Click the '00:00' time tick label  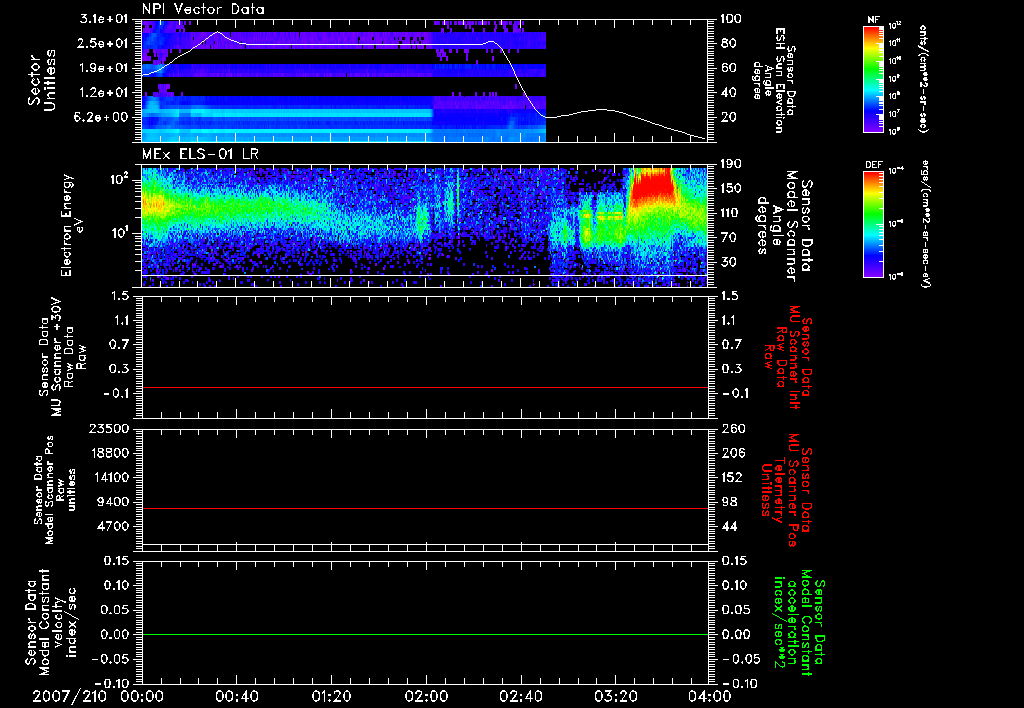click(x=142, y=696)
